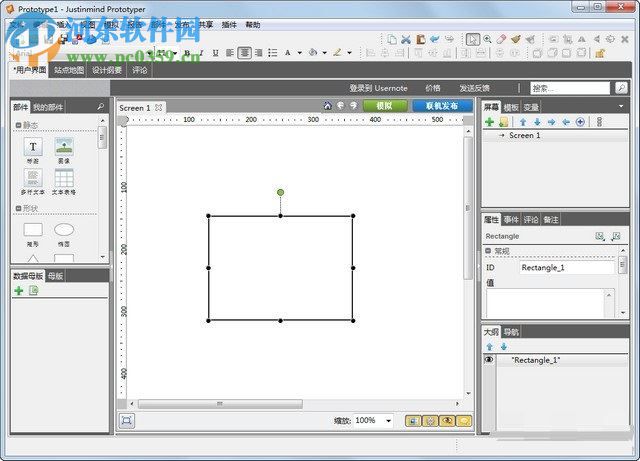Viewport: 640px width, 461px height.
Task: Click the green Simulate button
Action: pyautogui.click(x=384, y=106)
